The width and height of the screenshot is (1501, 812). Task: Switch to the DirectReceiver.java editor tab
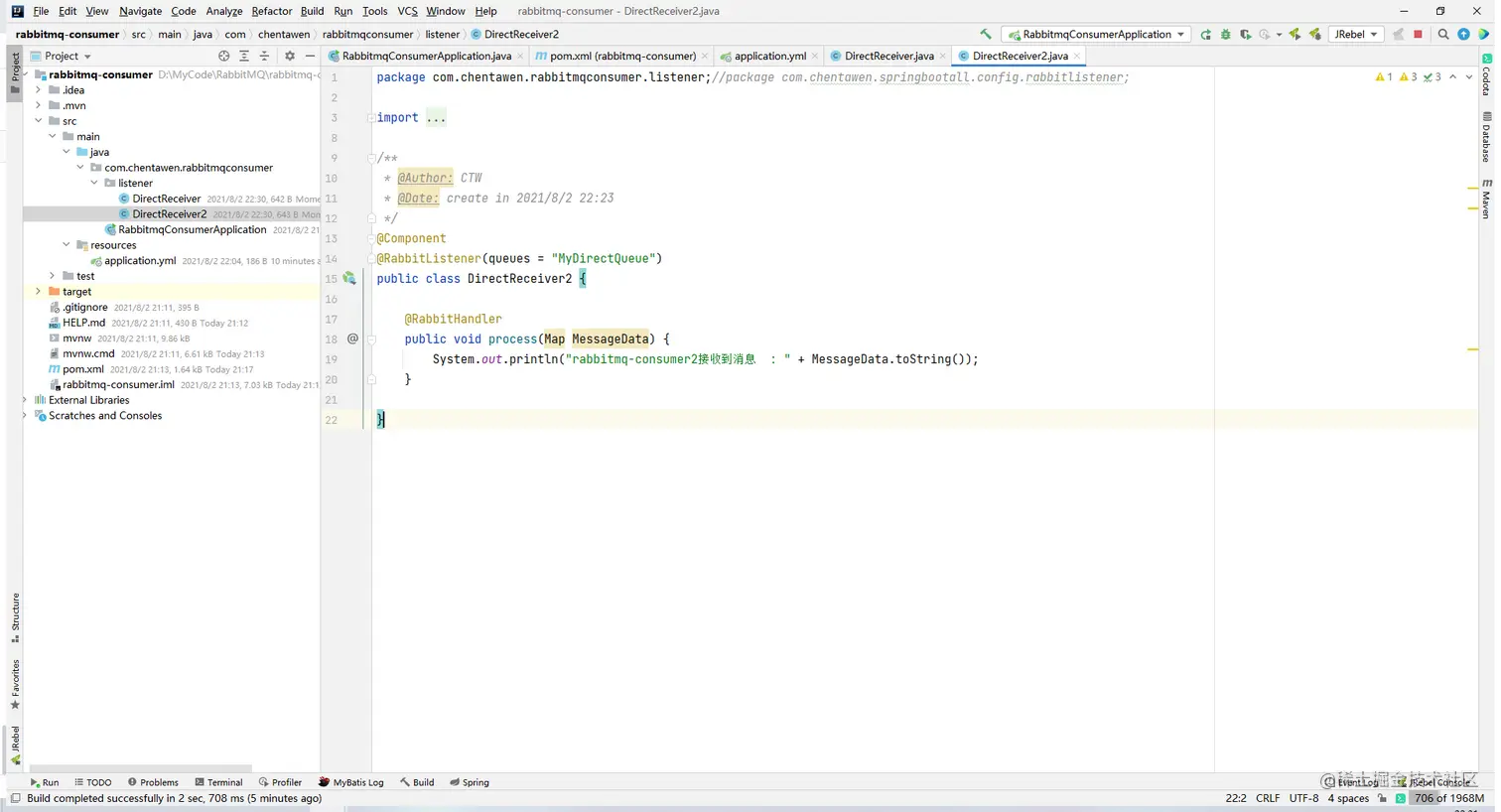pos(888,57)
